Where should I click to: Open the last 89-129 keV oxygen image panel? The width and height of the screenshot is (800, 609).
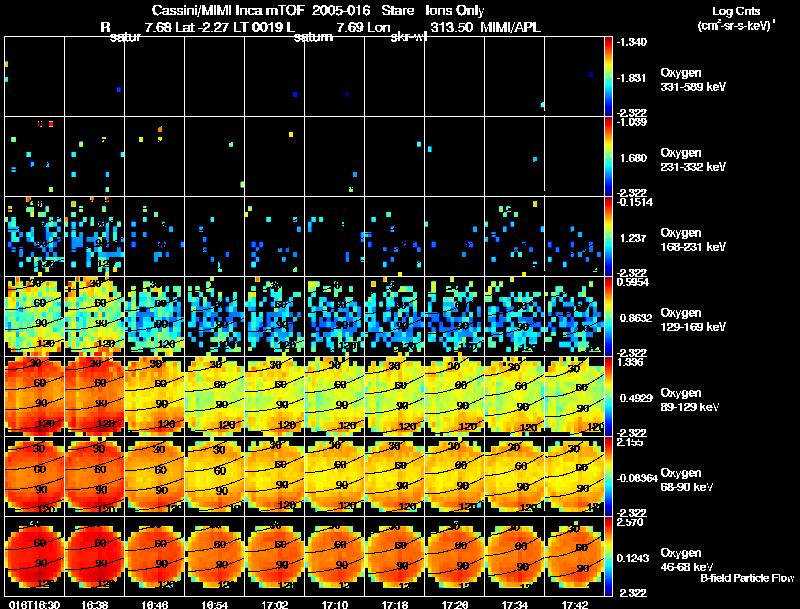[x=575, y=395]
